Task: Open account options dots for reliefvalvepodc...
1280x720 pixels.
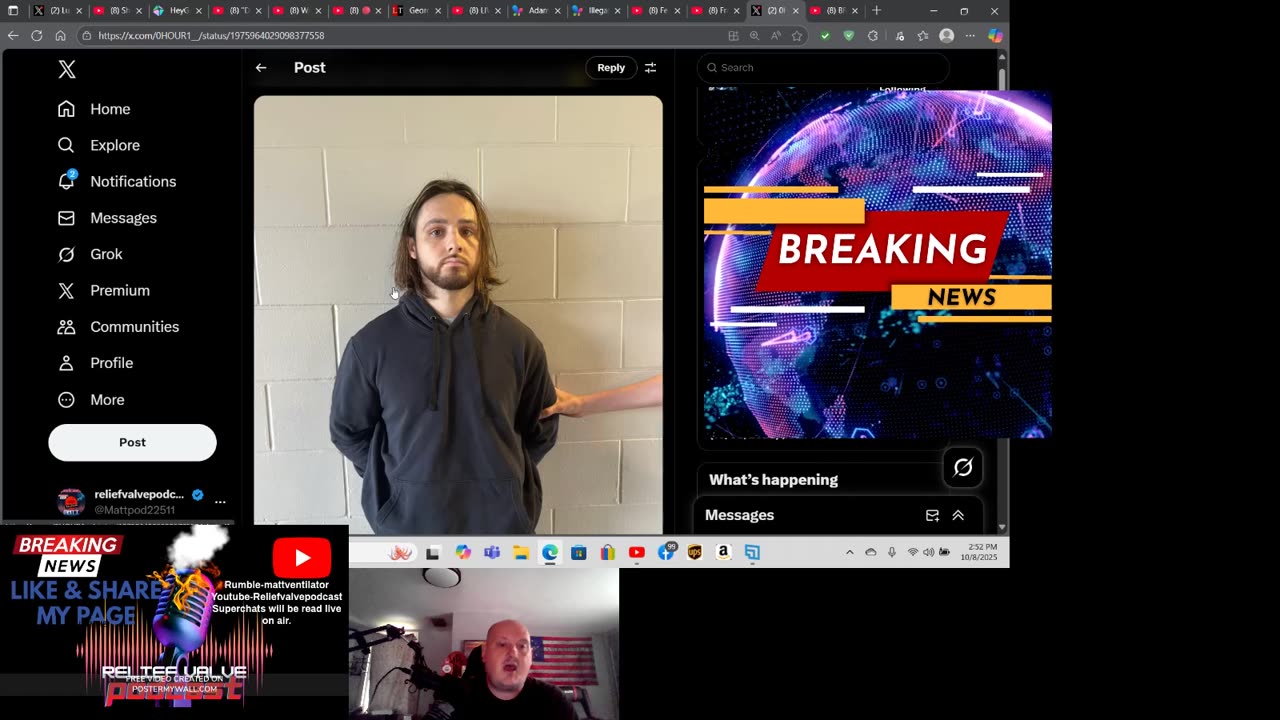Action: (x=220, y=502)
